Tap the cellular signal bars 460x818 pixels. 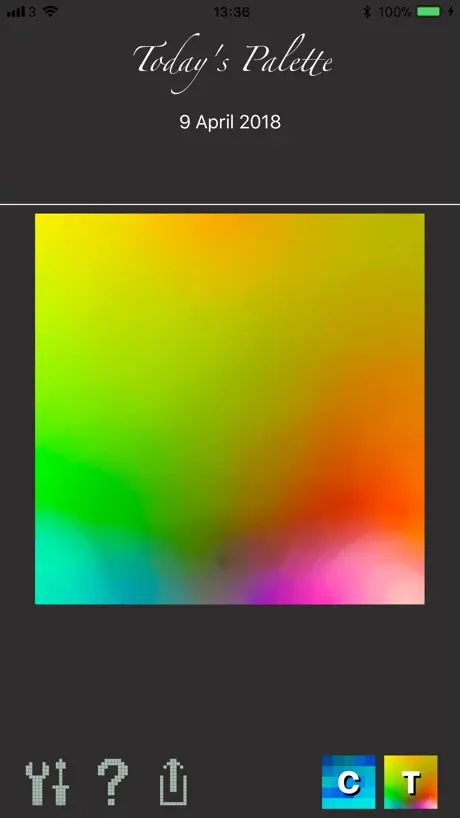coord(16,11)
